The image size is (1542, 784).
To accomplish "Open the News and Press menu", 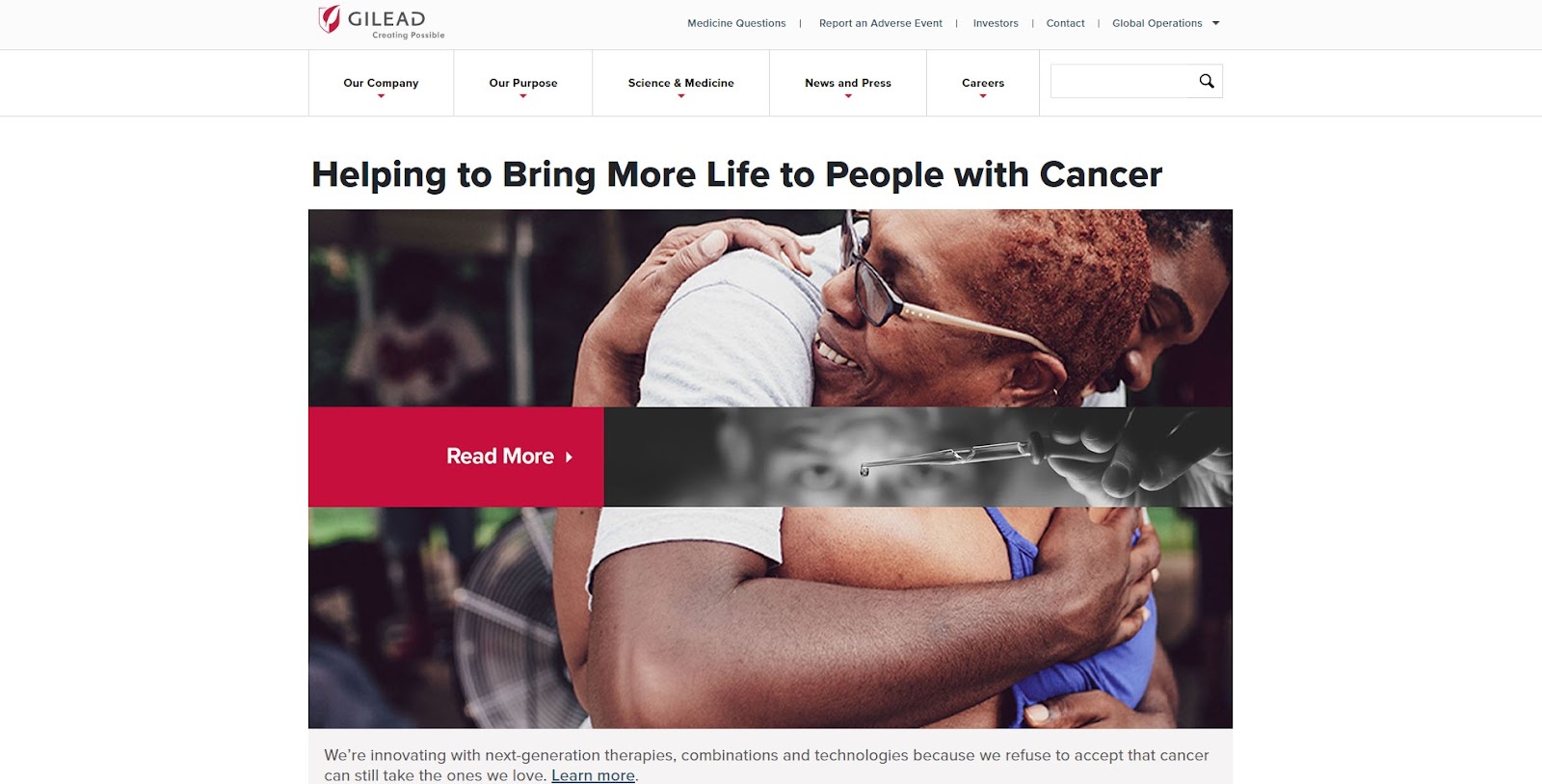I will 848,84.
